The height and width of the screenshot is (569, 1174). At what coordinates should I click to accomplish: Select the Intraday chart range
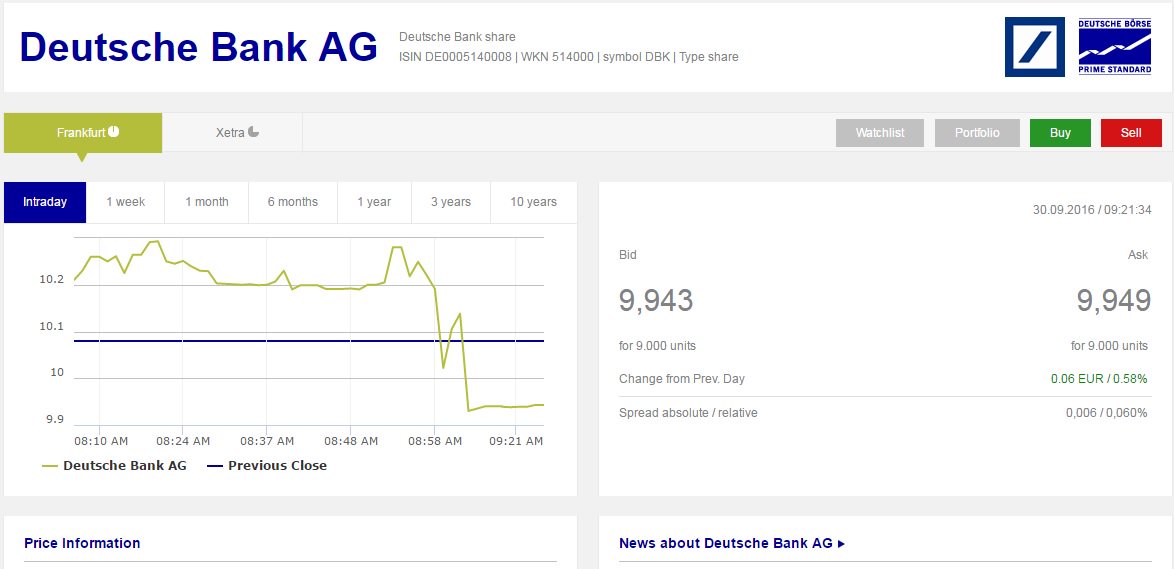point(45,202)
